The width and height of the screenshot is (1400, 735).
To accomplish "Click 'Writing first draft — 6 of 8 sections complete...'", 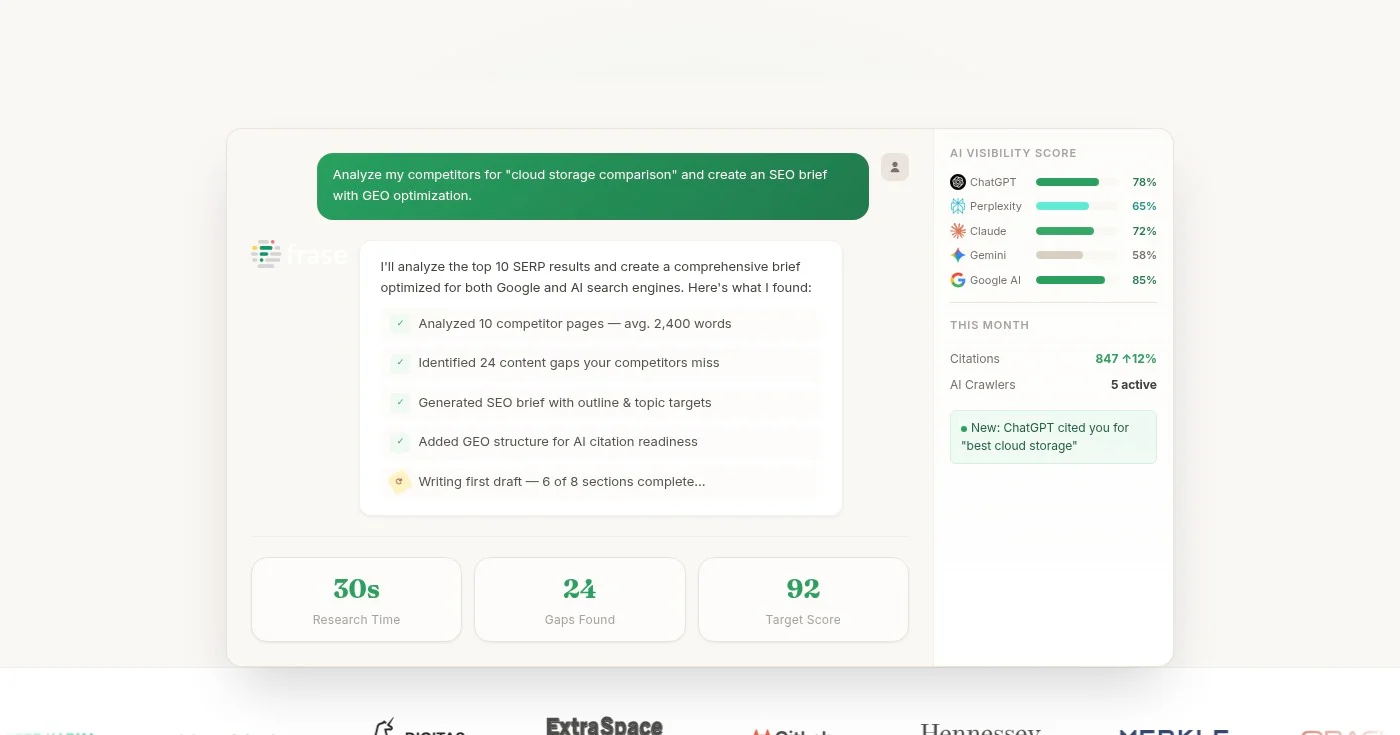I will (562, 481).
